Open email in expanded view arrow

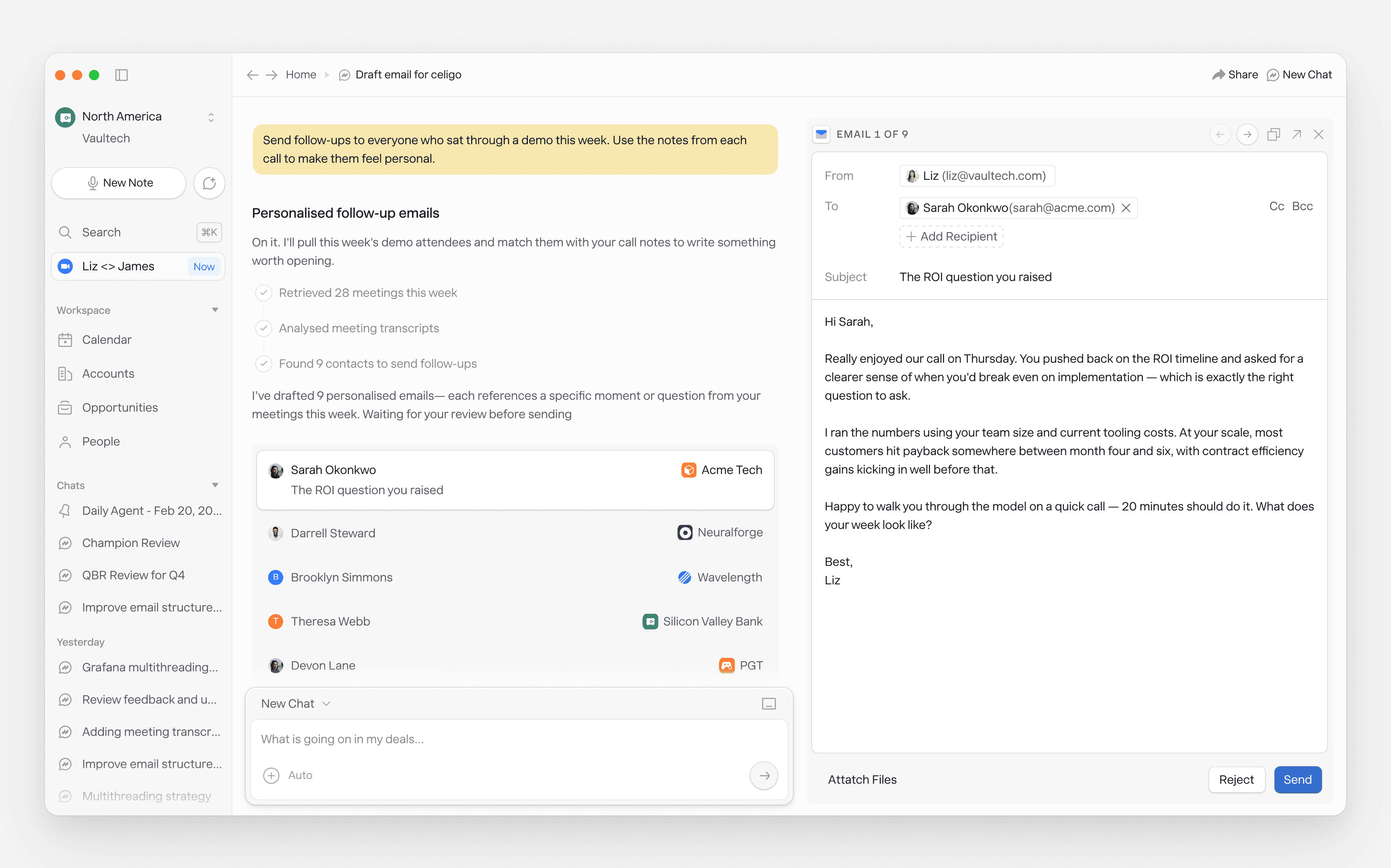click(x=1296, y=135)
